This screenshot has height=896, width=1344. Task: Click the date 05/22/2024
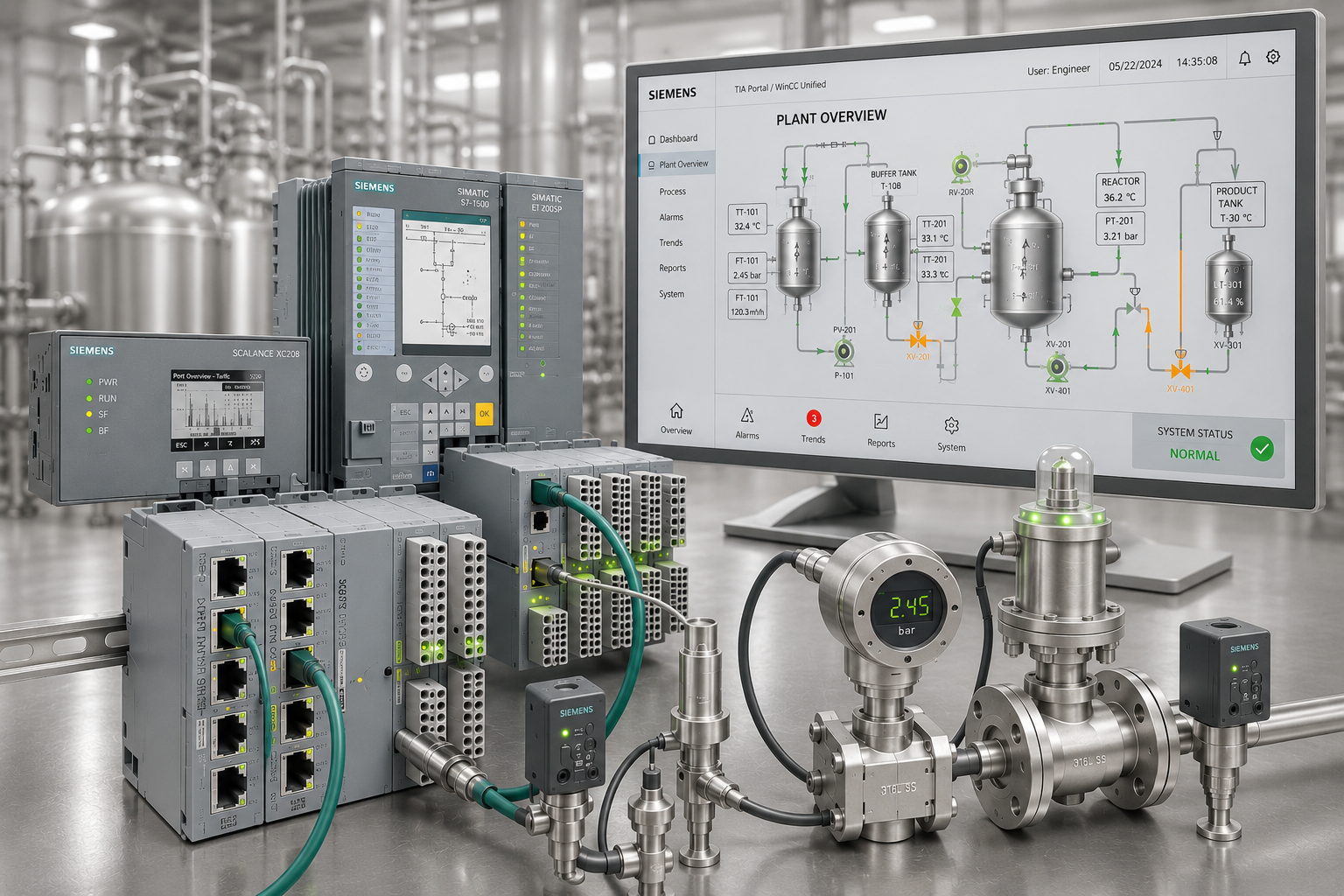(x=1135, y=65)
